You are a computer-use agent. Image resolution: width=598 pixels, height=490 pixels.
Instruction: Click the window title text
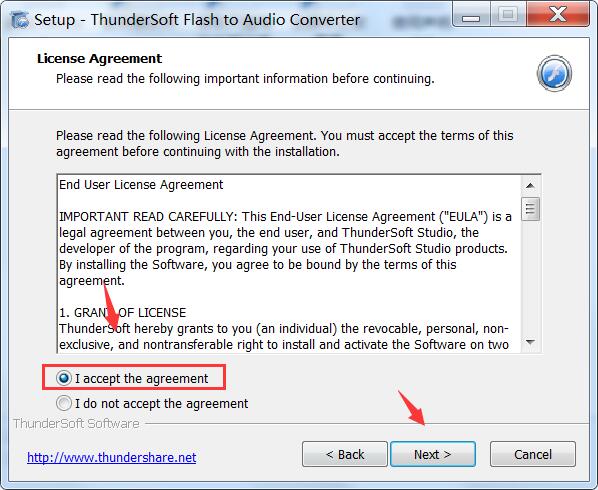(197, 20)
